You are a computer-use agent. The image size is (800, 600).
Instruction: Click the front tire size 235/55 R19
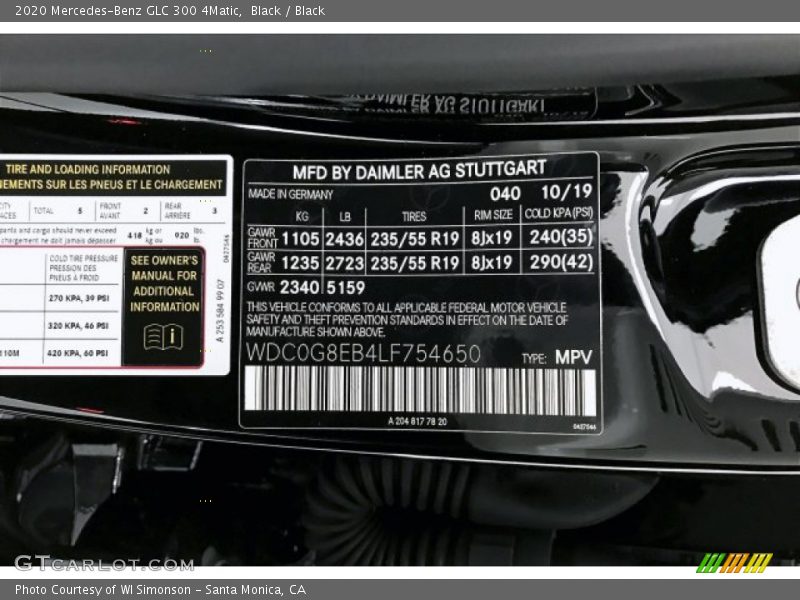pyautogui.click(x=414, y=238)
